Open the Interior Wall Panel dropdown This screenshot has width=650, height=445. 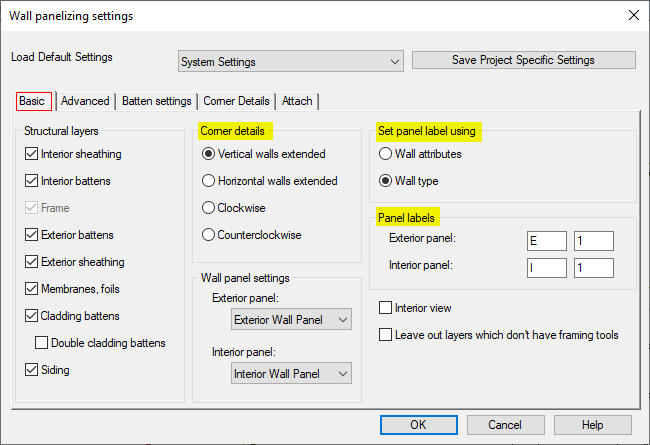click(291, 373)
